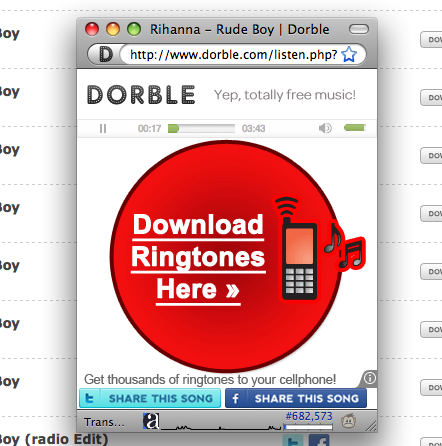Viewport: 442px width, 446px height.
Task: Click the DORBLE logo heading
Action: (x=141, y=95)
